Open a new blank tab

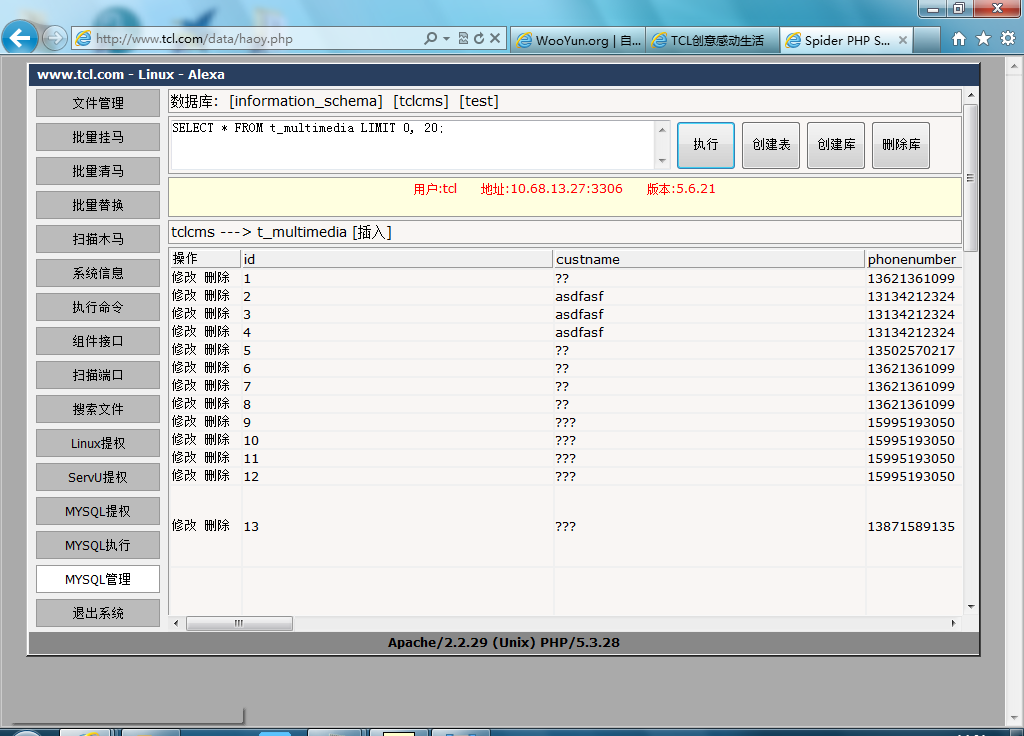[927, 40]
